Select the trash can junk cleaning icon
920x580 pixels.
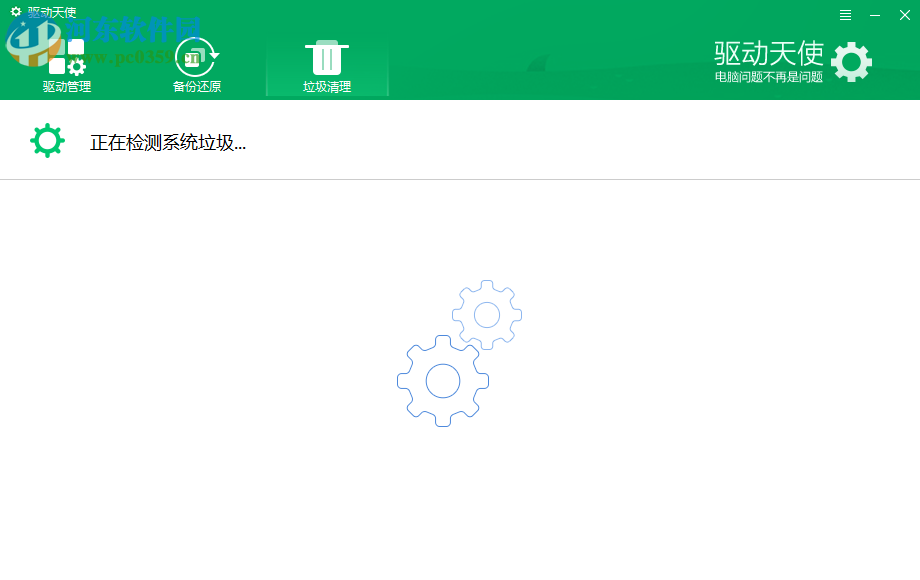click(x=327, y=57)
